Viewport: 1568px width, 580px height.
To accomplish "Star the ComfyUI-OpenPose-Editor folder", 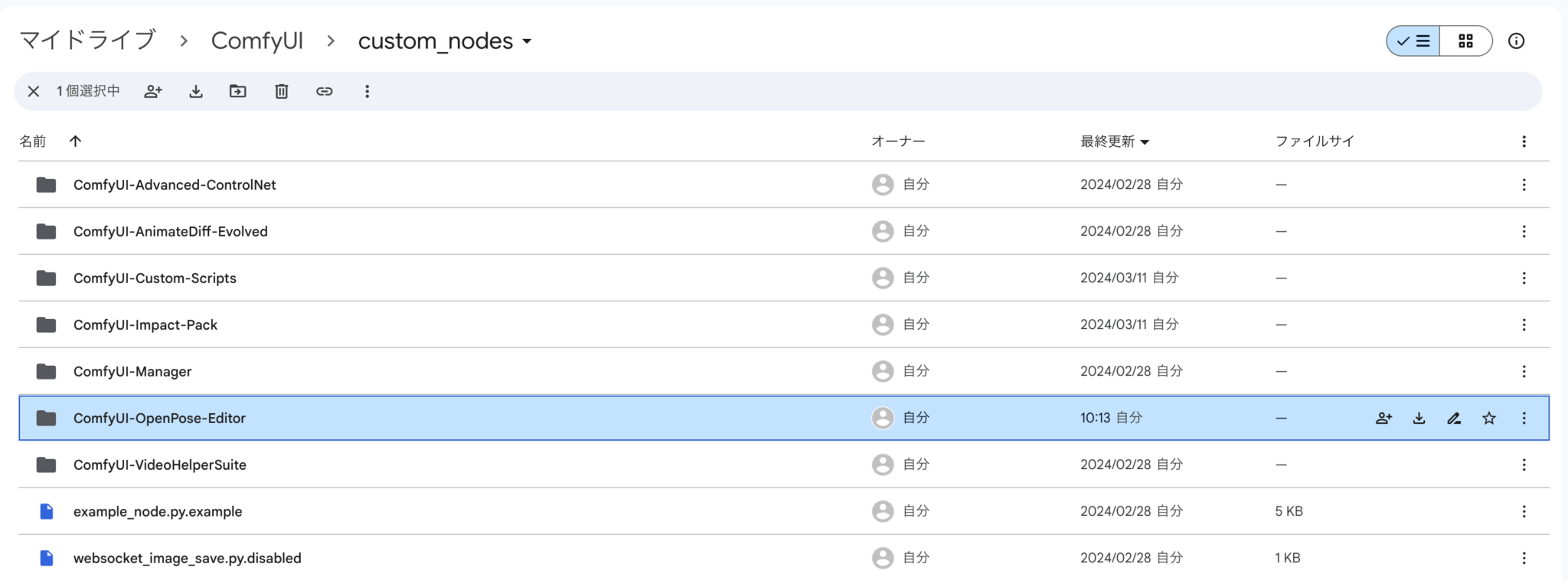I will [1489, 419].
